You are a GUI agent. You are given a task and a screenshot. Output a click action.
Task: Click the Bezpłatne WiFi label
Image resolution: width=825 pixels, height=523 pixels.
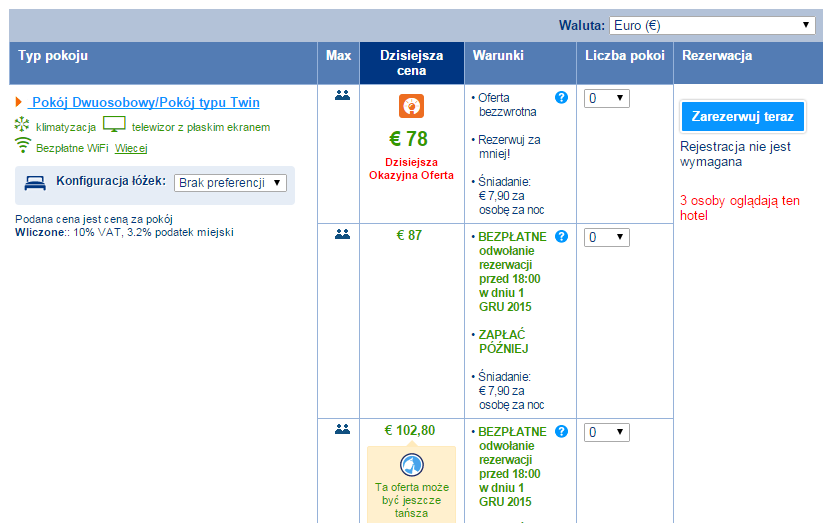coord(72,148)
